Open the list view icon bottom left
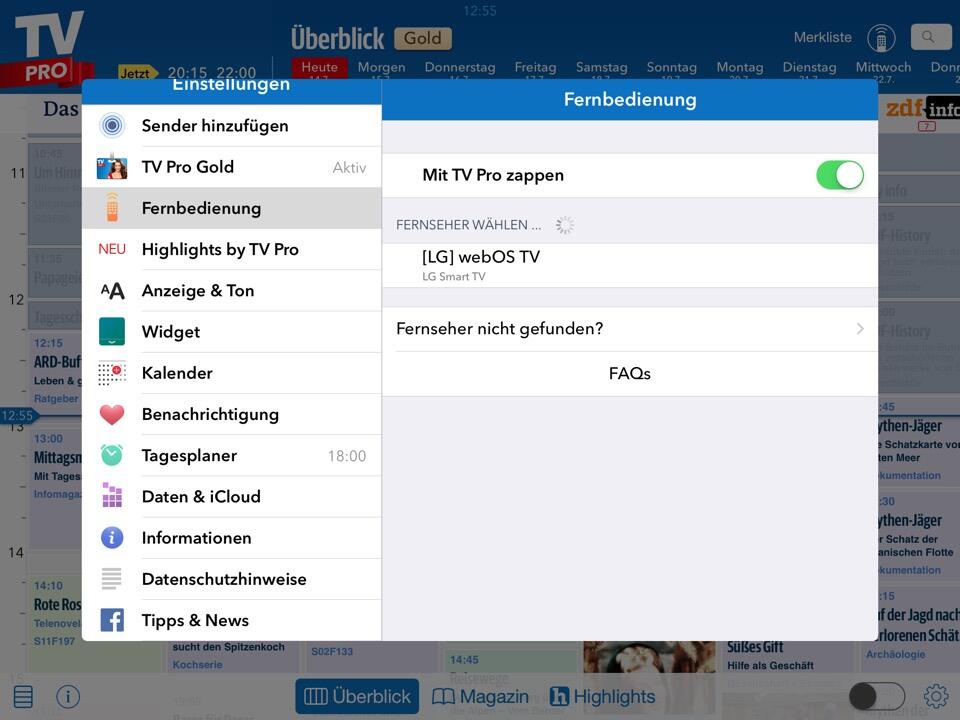The width and height of the screenshot is (960, 720). [23, 697]
